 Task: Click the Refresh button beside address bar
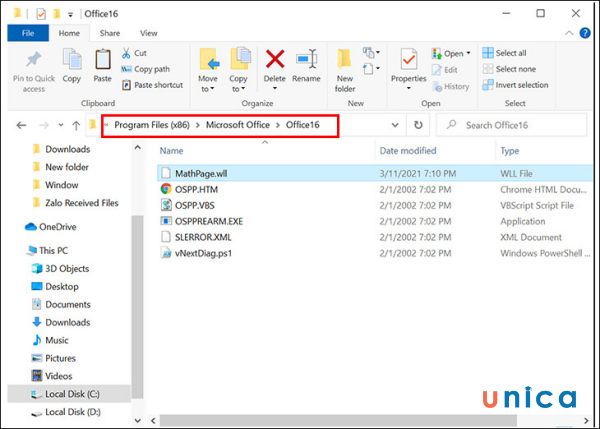pyautogui.click(x=418, y=125)
